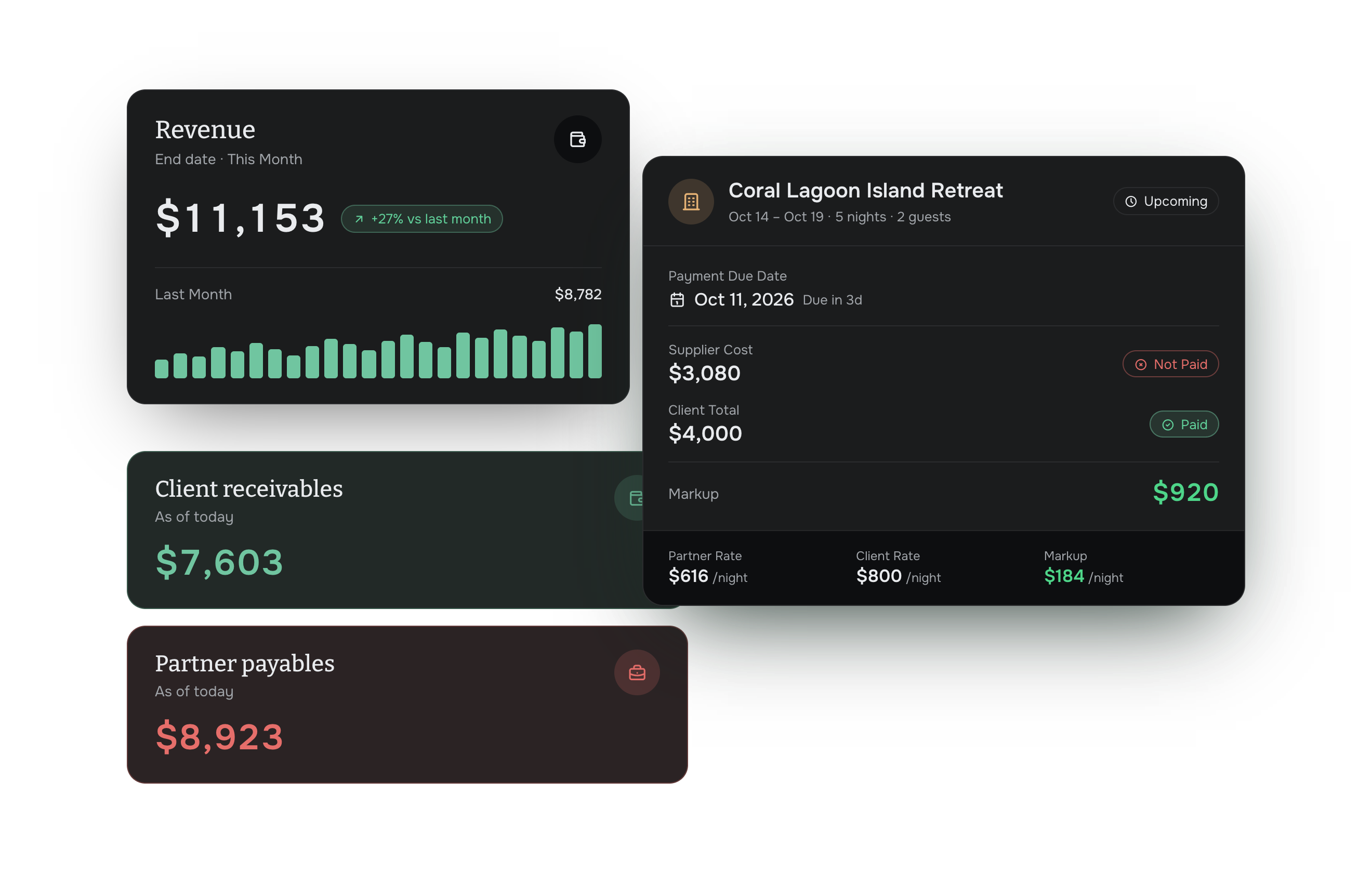Click the building icon beside Coral Lagoon
This screenshot has height=873, width=1372.
(x=691, y=201)
